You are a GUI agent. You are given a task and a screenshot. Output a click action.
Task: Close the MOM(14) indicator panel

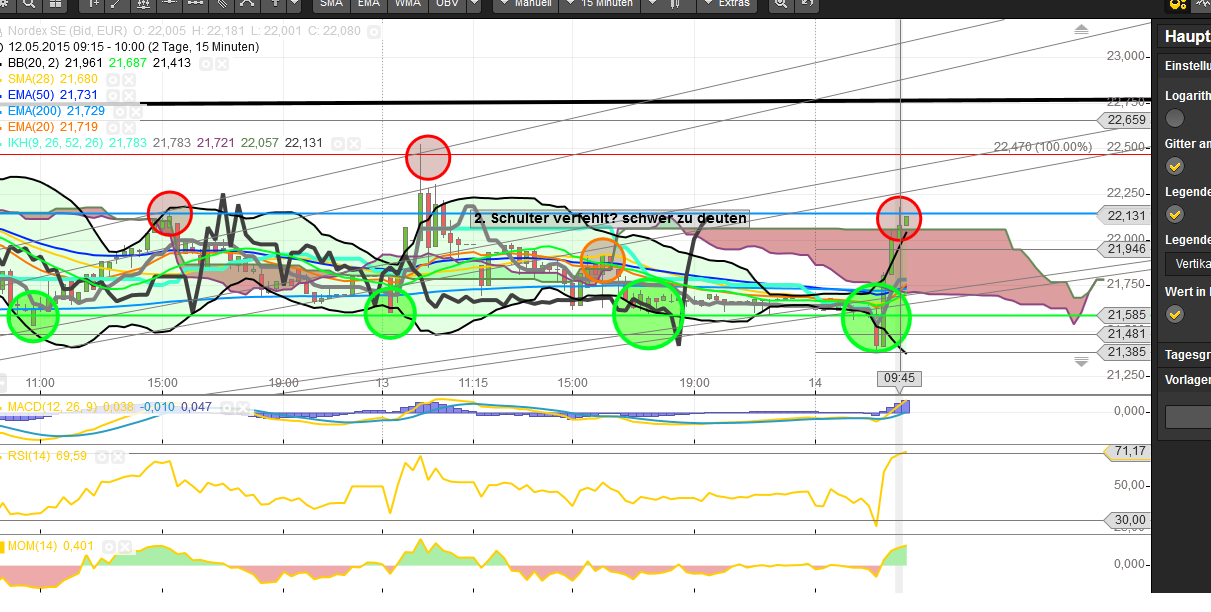(125, 547)
